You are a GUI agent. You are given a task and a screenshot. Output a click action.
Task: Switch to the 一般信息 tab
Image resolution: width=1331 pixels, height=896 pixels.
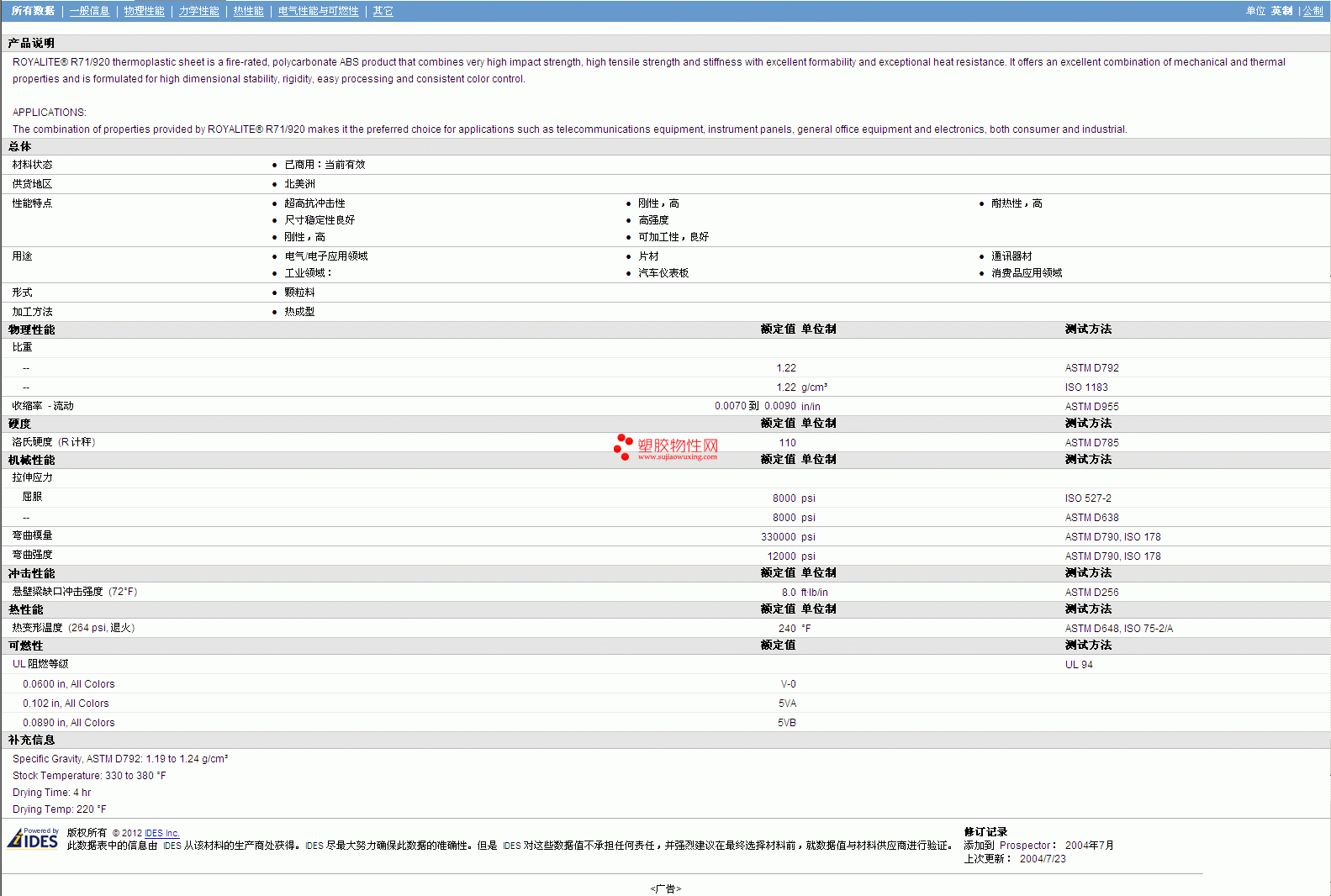coord(89,11)
